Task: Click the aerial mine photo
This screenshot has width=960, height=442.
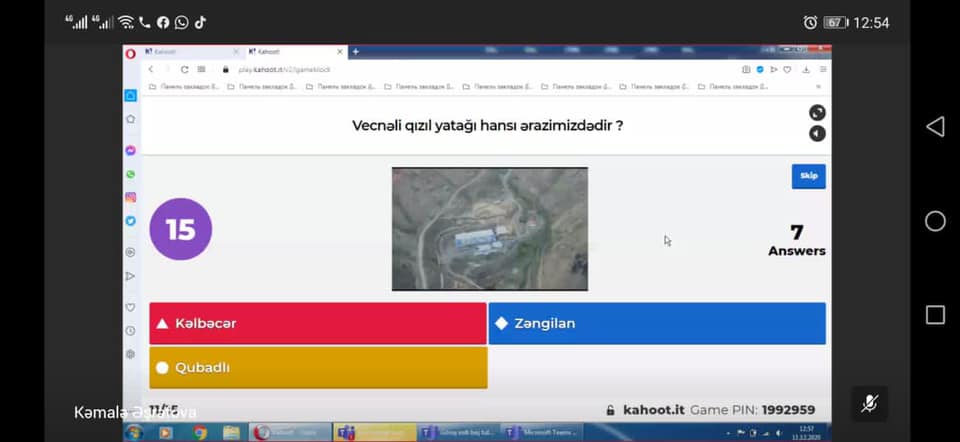Action: (490, 229)
